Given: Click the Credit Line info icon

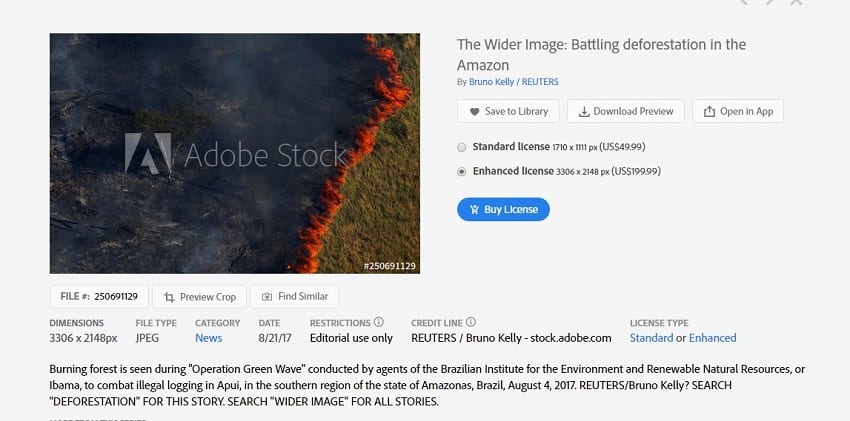Looking at the screenshot, I should pos(470,323).
